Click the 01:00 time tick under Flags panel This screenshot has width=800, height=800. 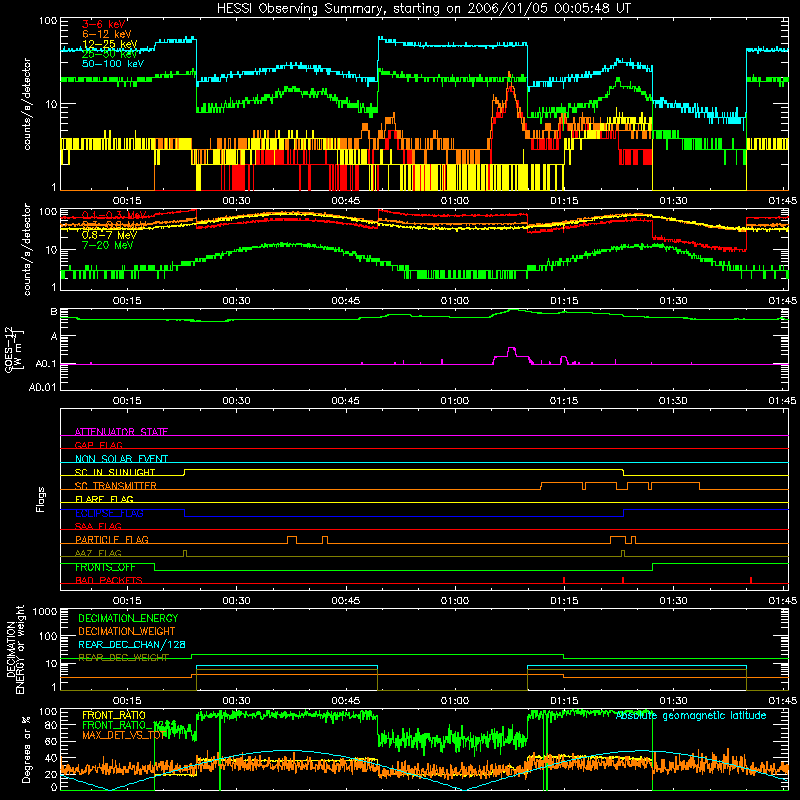(x=455, y=601)
